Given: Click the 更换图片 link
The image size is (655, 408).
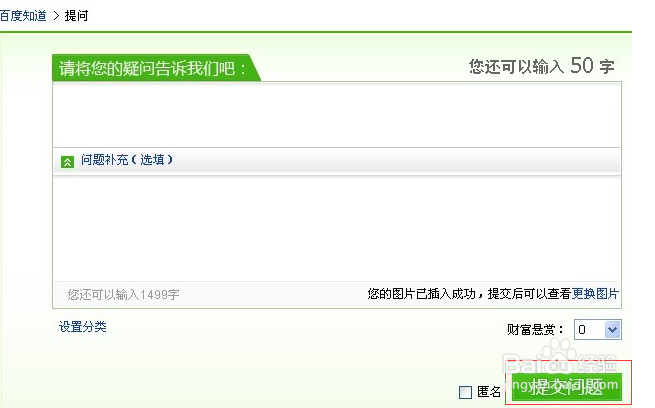Looking at the screenshot, I should pyautogui.click(x=595, y=294).
